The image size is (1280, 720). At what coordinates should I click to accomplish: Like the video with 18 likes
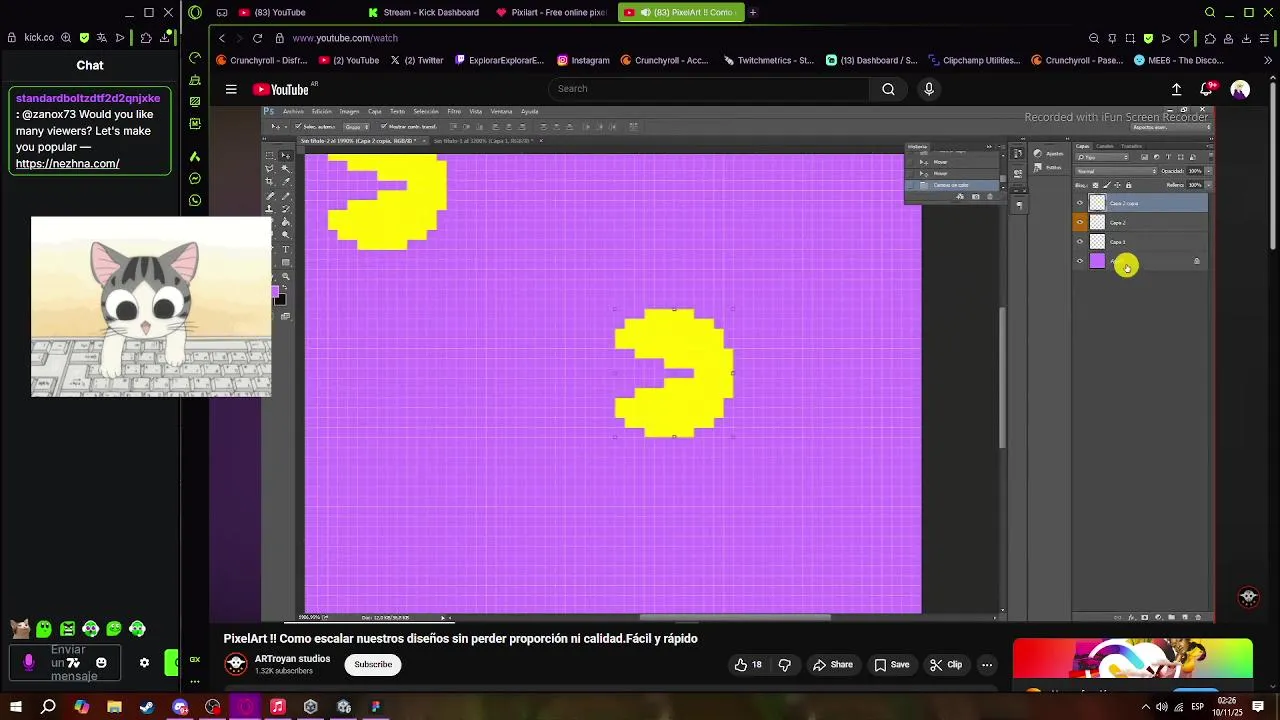[748, 665]
